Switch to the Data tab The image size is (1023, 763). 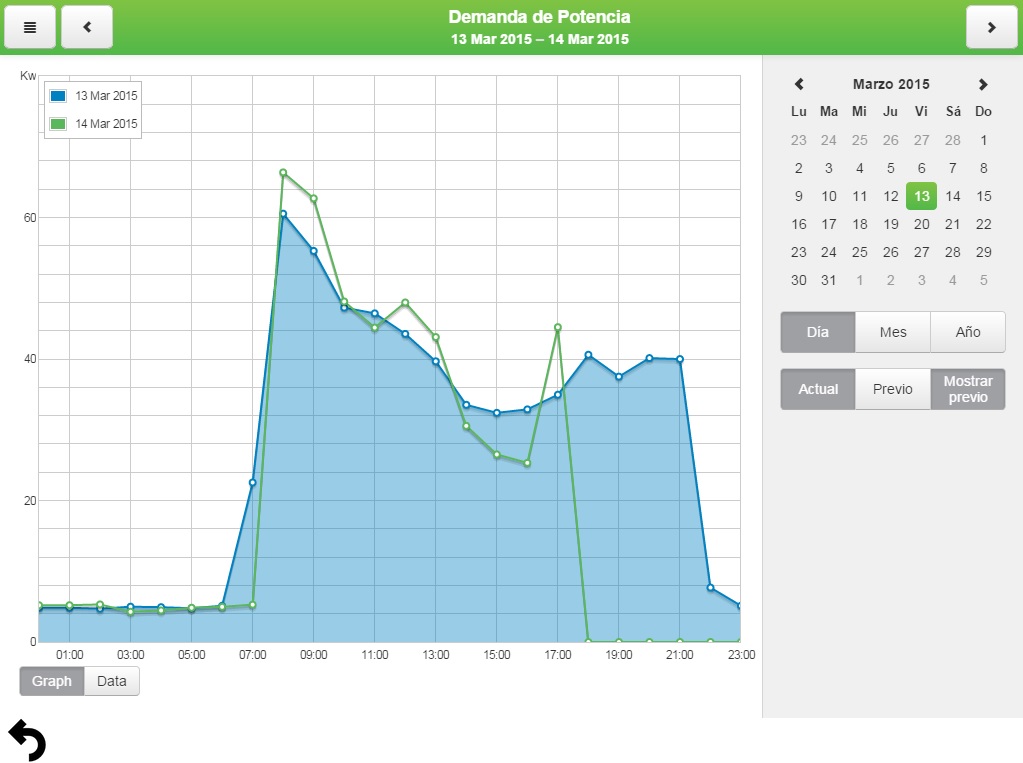(x=112, y=681)
